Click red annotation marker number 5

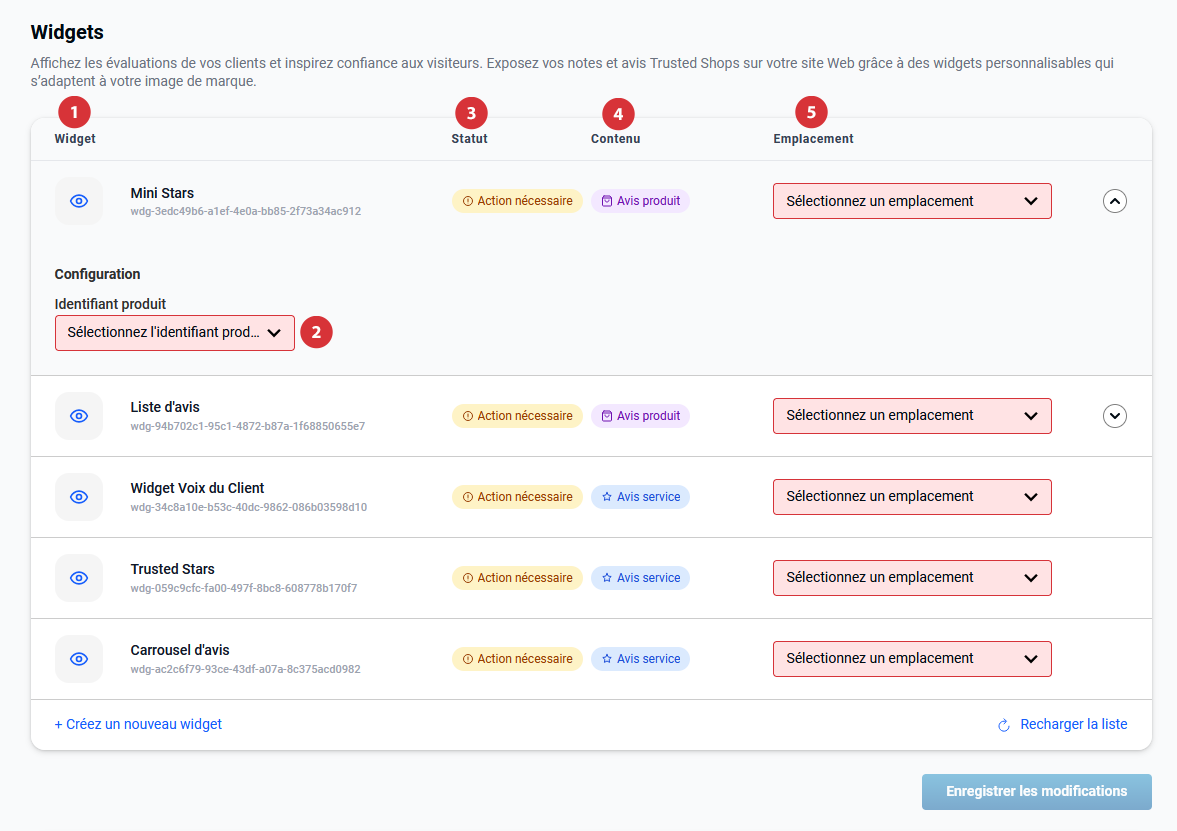point(812,112)
